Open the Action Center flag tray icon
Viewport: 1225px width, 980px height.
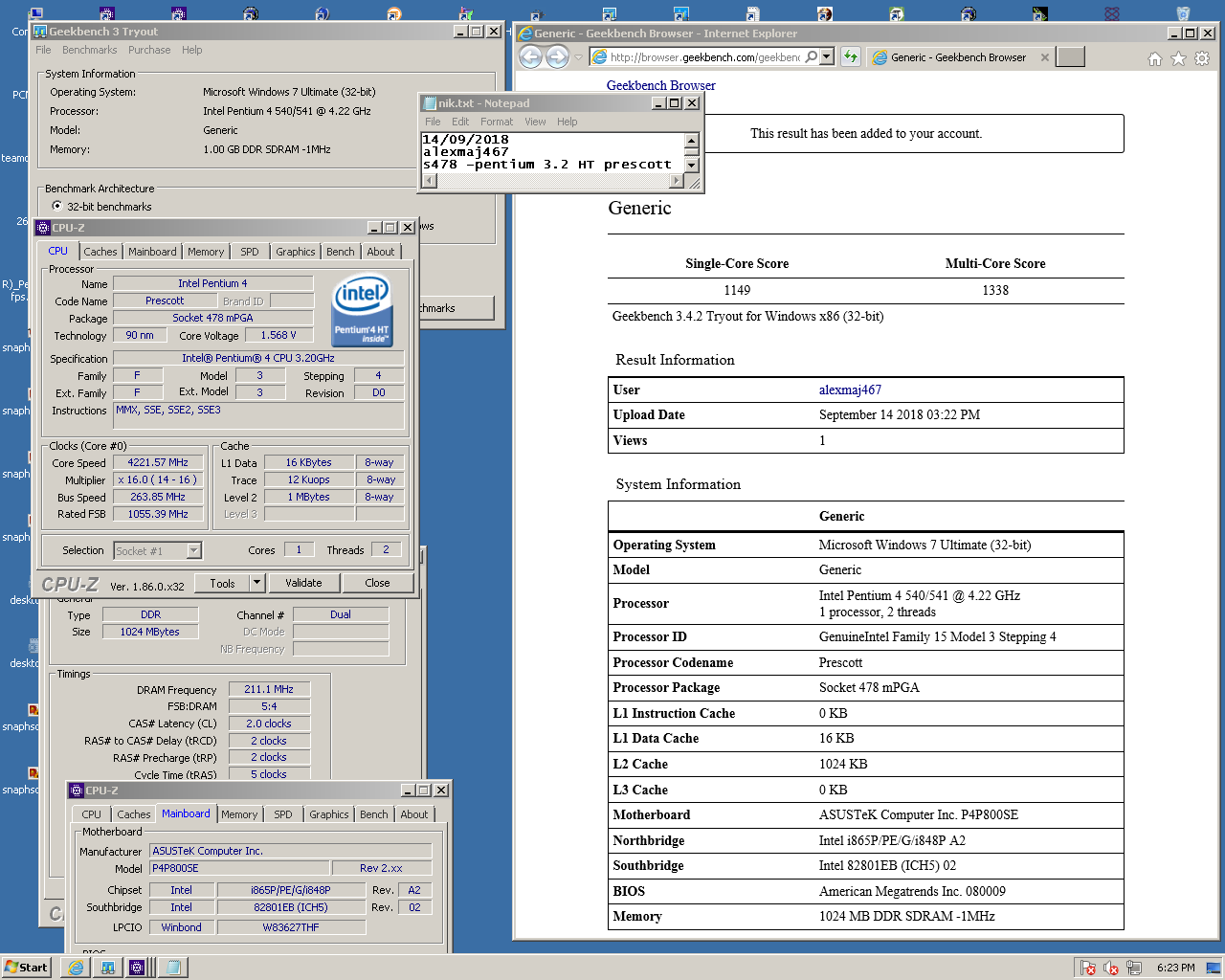tap(1088, 968)
